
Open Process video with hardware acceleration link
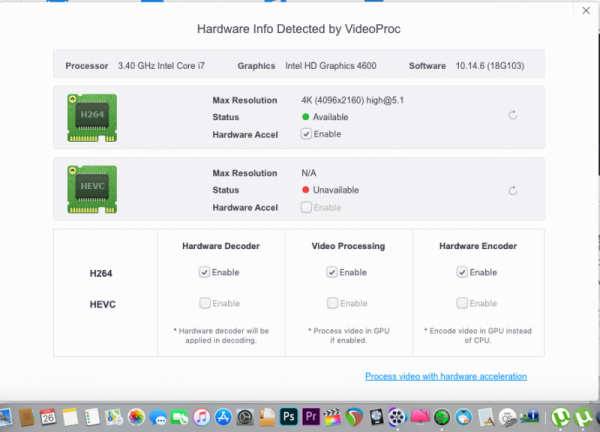coord(446,377)
